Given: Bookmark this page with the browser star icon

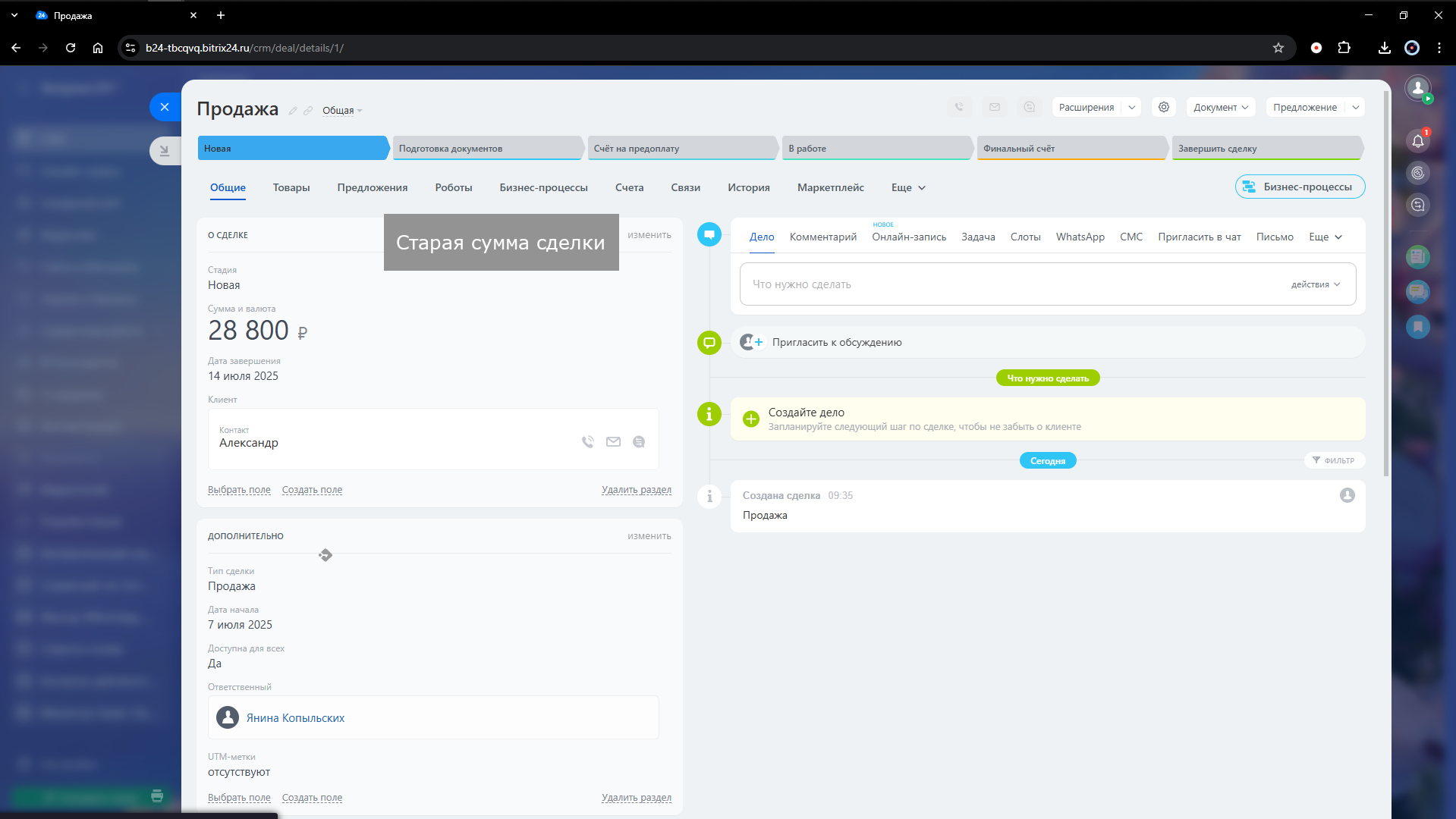Looking at the screenshot, I should (1278, 48).
